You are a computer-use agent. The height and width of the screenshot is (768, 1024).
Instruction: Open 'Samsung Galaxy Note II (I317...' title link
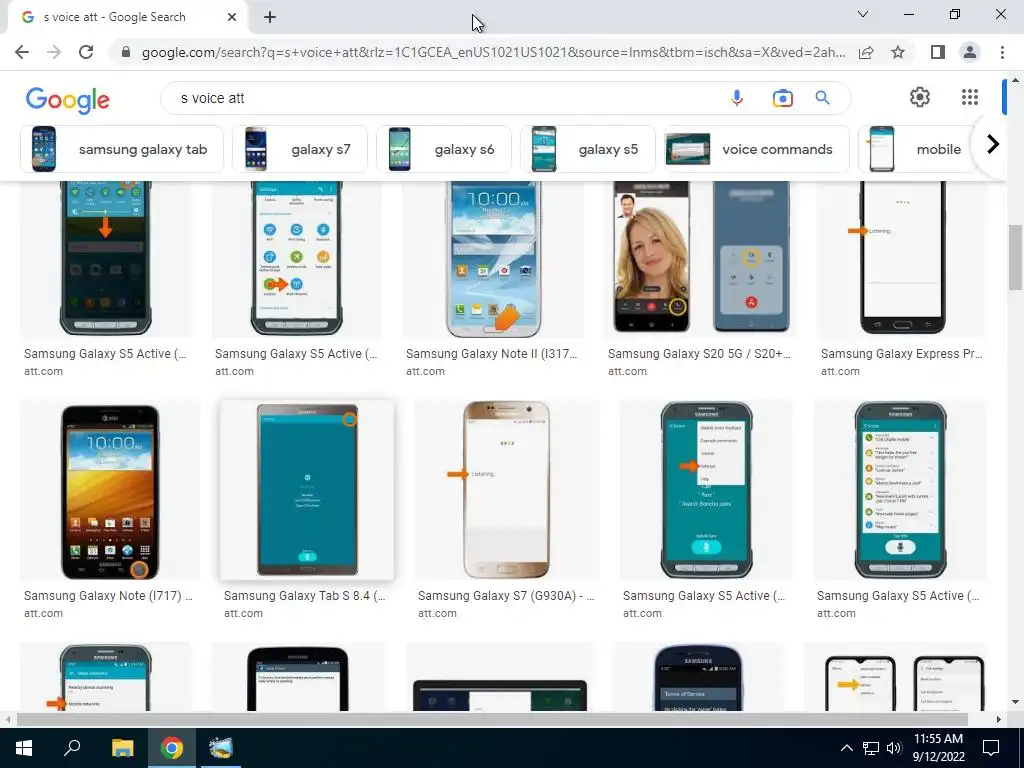point(492,354)
